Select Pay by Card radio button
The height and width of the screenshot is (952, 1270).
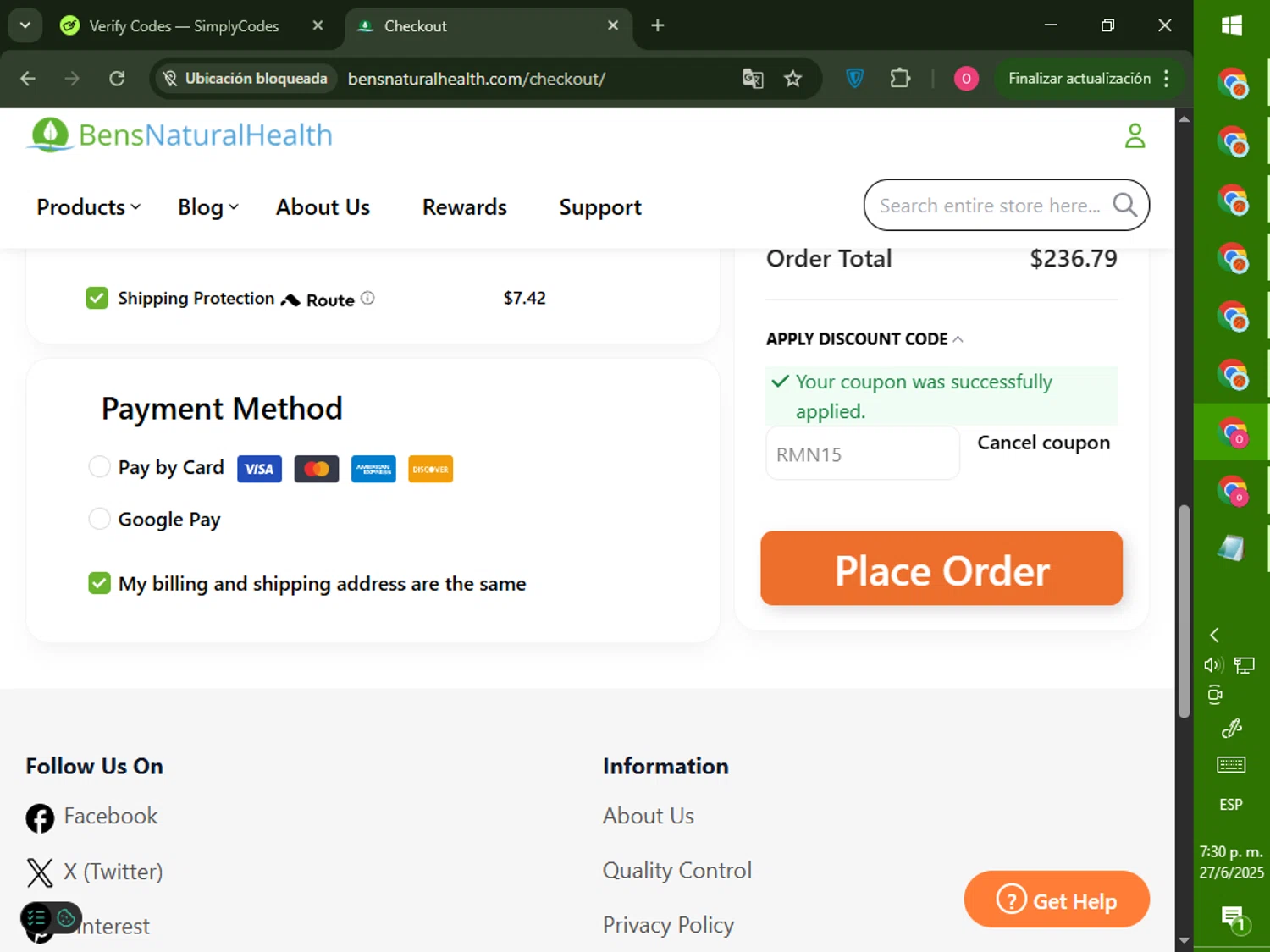pyautogui.click(x=99, y=466)
